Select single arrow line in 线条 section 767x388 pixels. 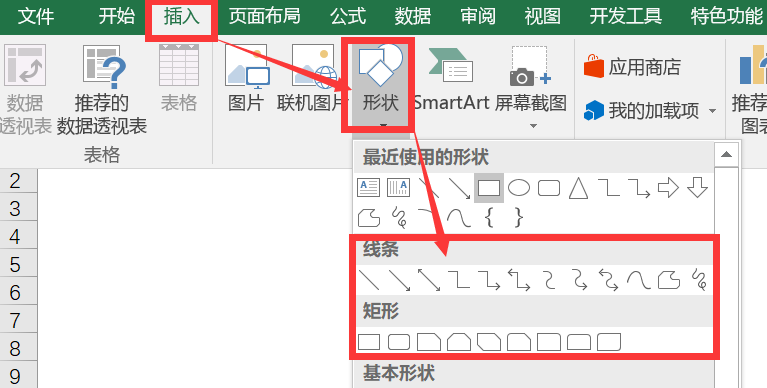click(399, 280)
